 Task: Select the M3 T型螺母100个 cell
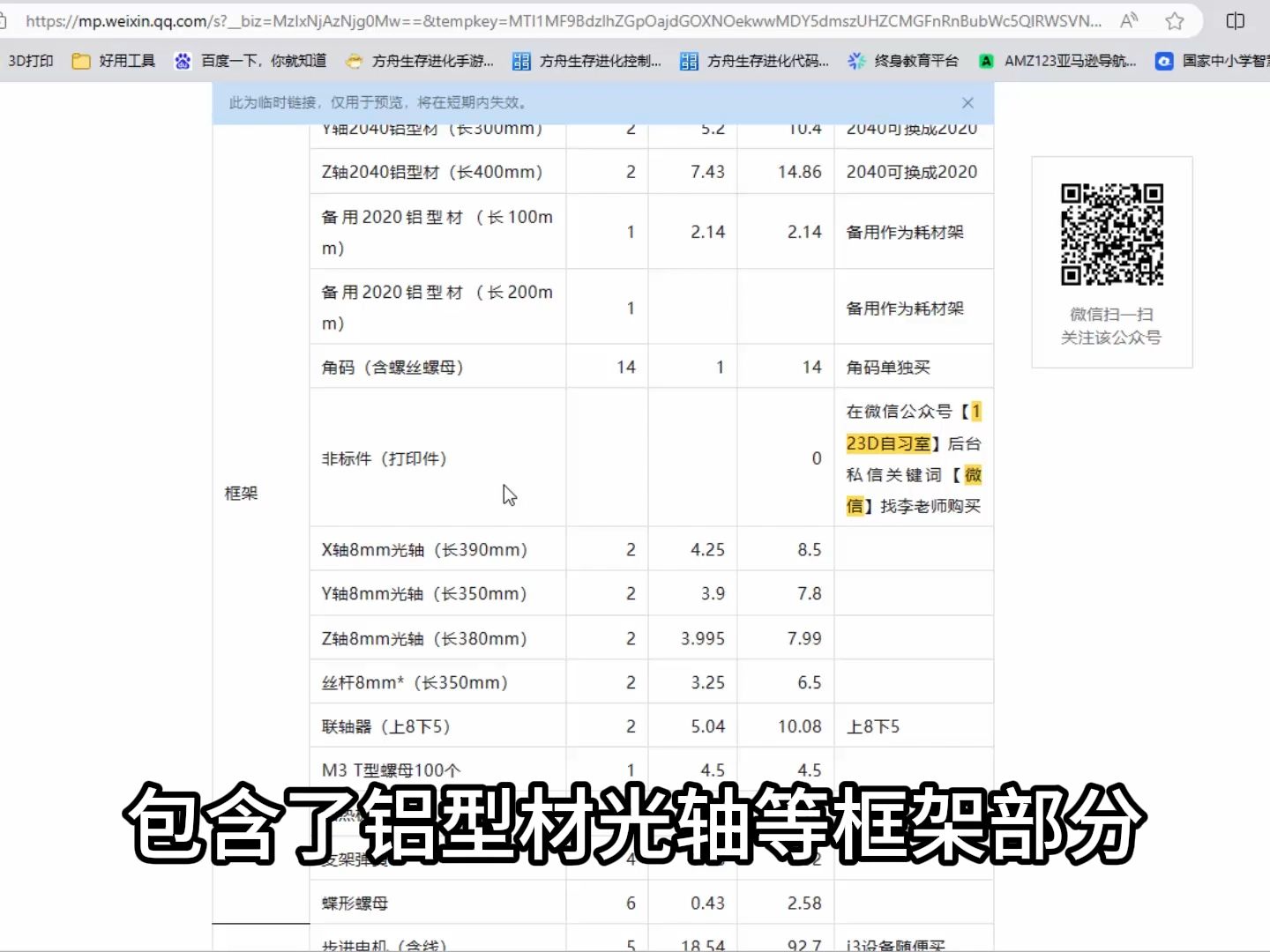click(x=437, y=770)
